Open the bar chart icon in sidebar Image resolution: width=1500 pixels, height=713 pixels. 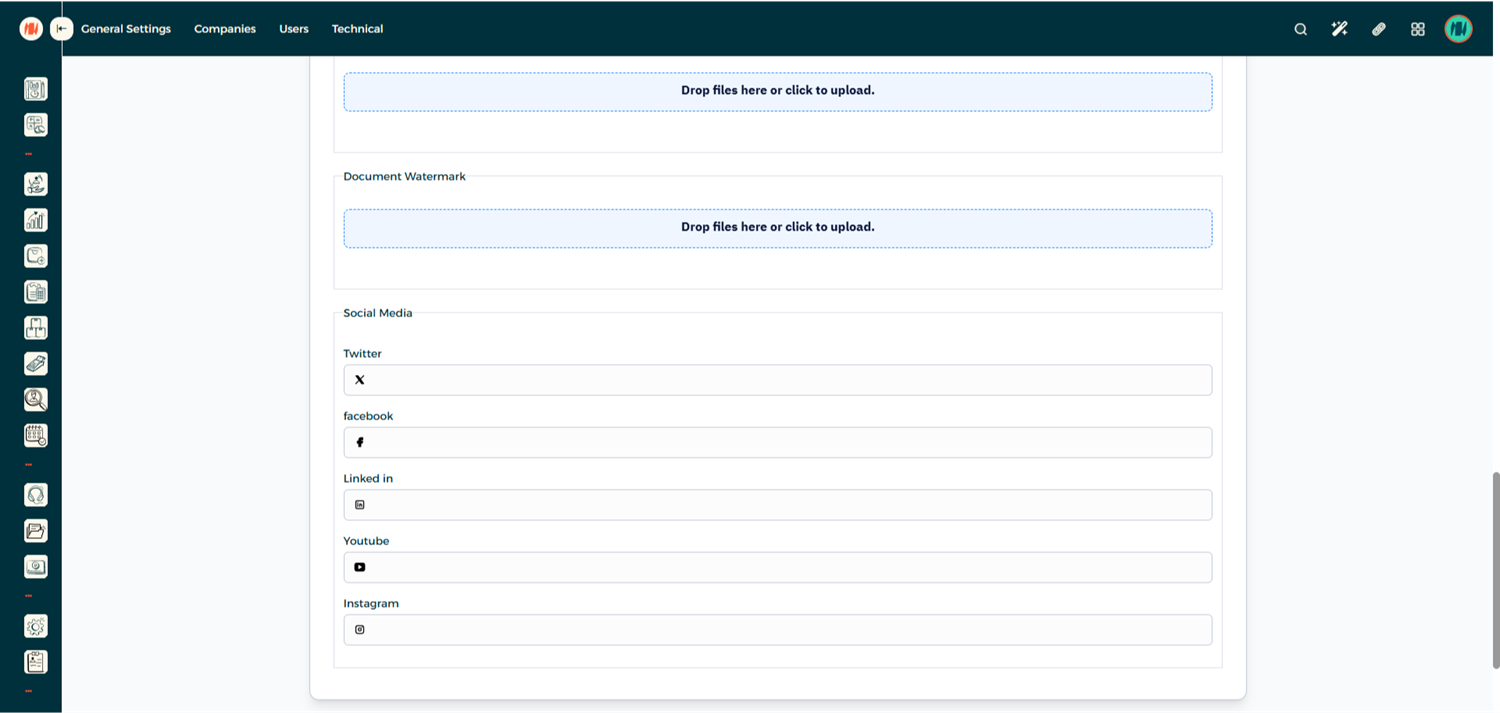point(36,220)
